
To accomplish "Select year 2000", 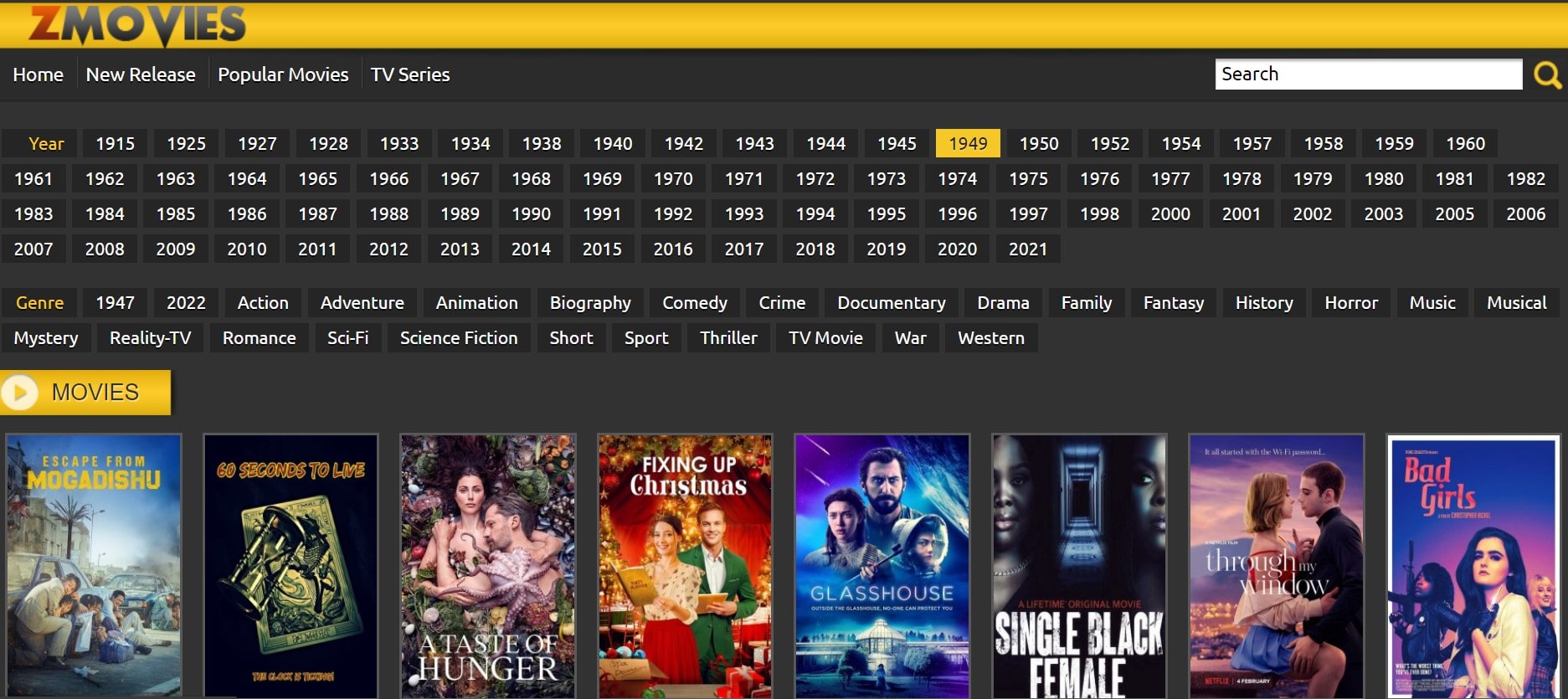I will (x=1170, y=213).
